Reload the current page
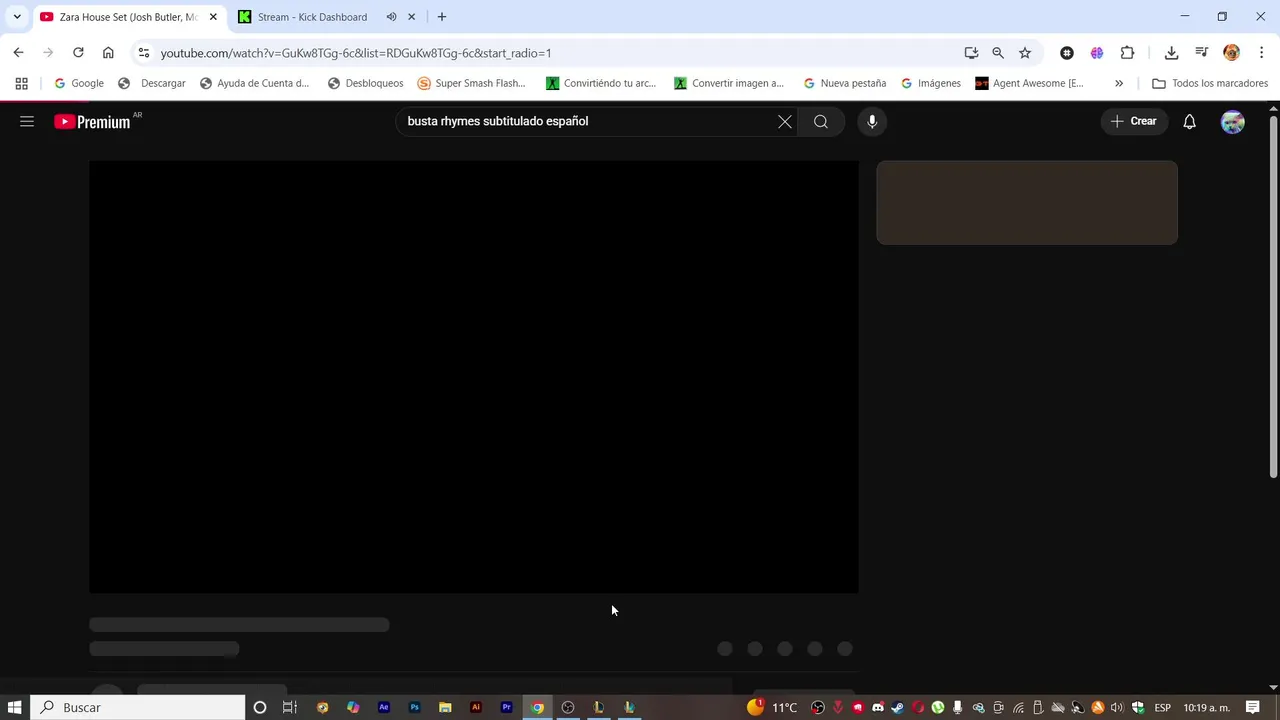The height and width of the screenshot is (720, 1280). click(78, 53)
